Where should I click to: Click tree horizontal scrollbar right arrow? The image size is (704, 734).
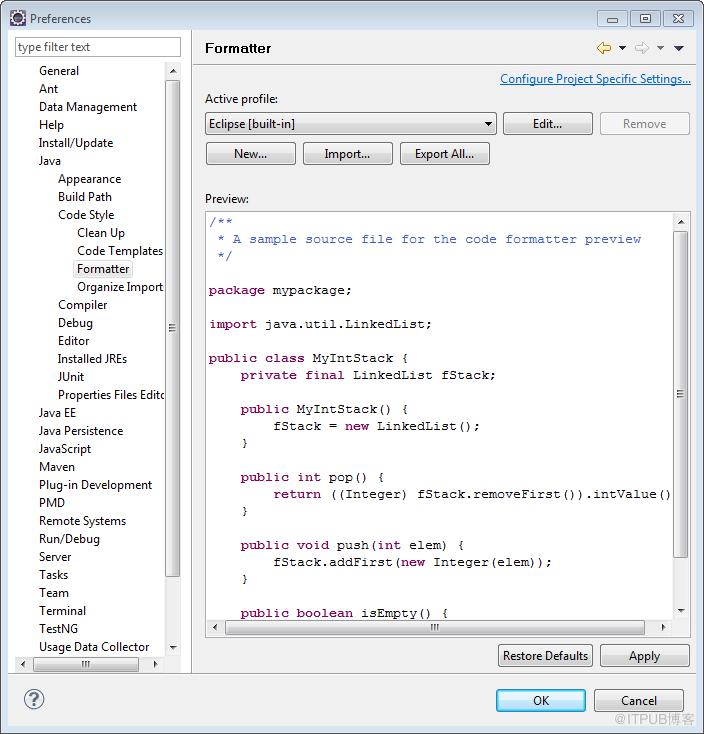155,664
